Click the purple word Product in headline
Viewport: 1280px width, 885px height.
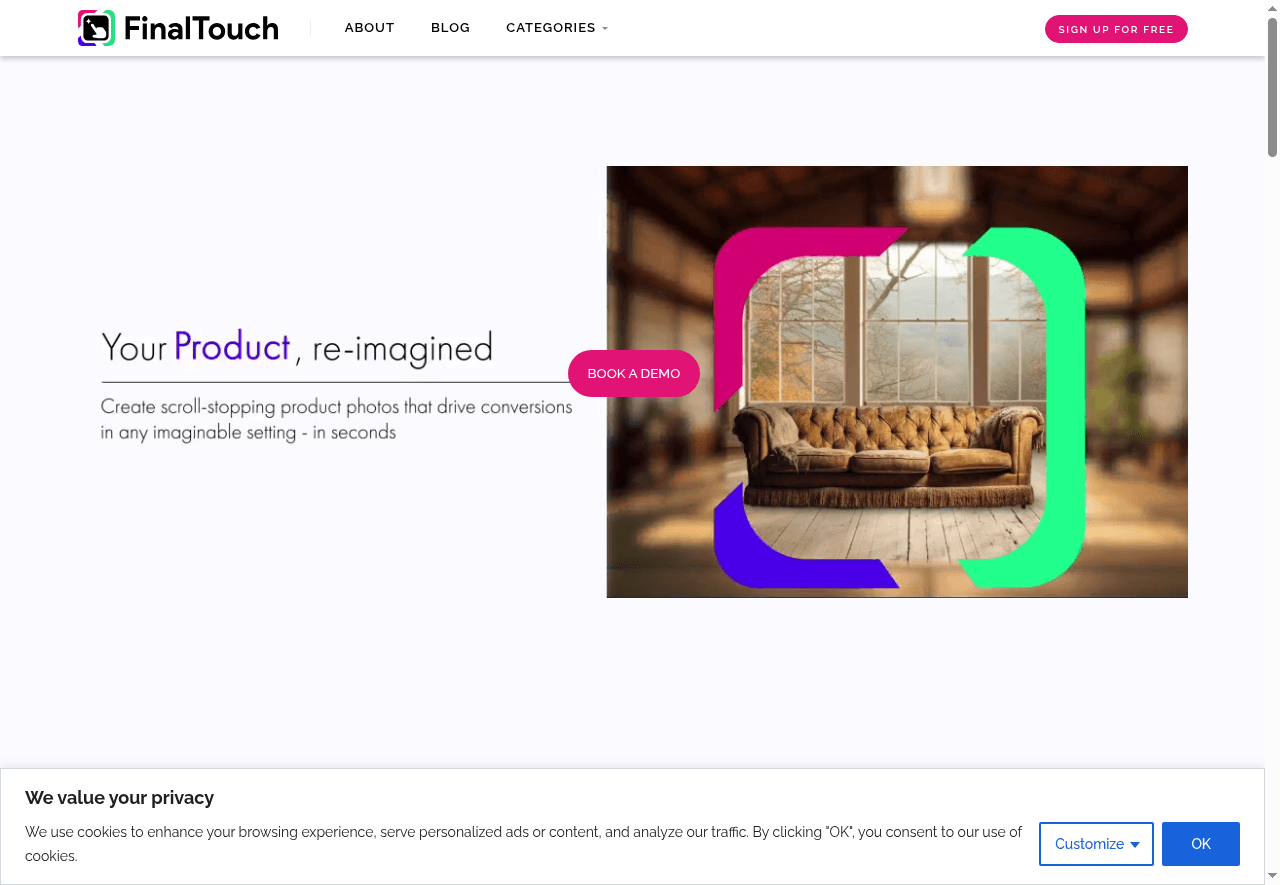[232, 347]
